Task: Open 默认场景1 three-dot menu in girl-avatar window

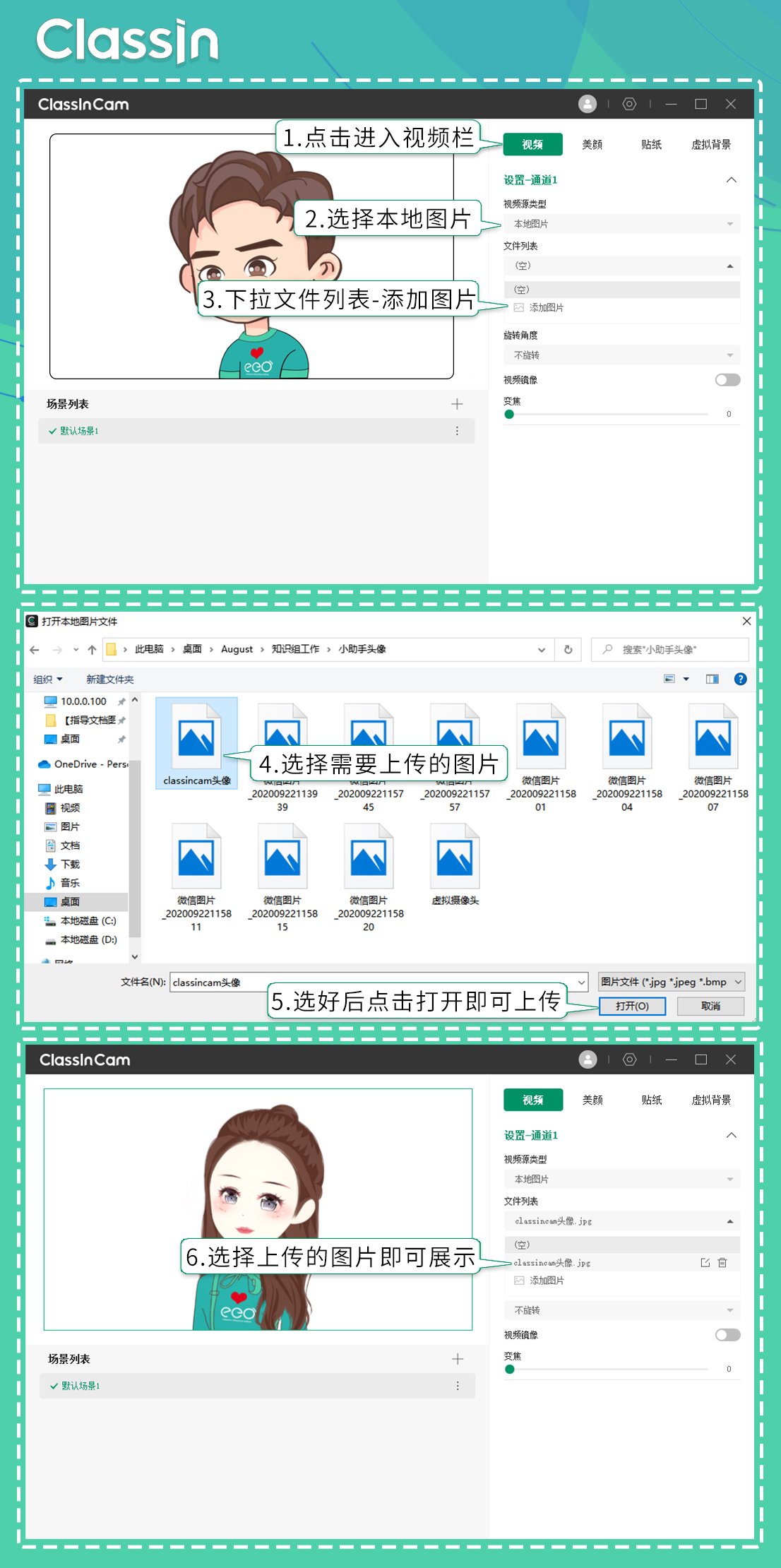Action: pyautogui.click(x=458, y=1386)
